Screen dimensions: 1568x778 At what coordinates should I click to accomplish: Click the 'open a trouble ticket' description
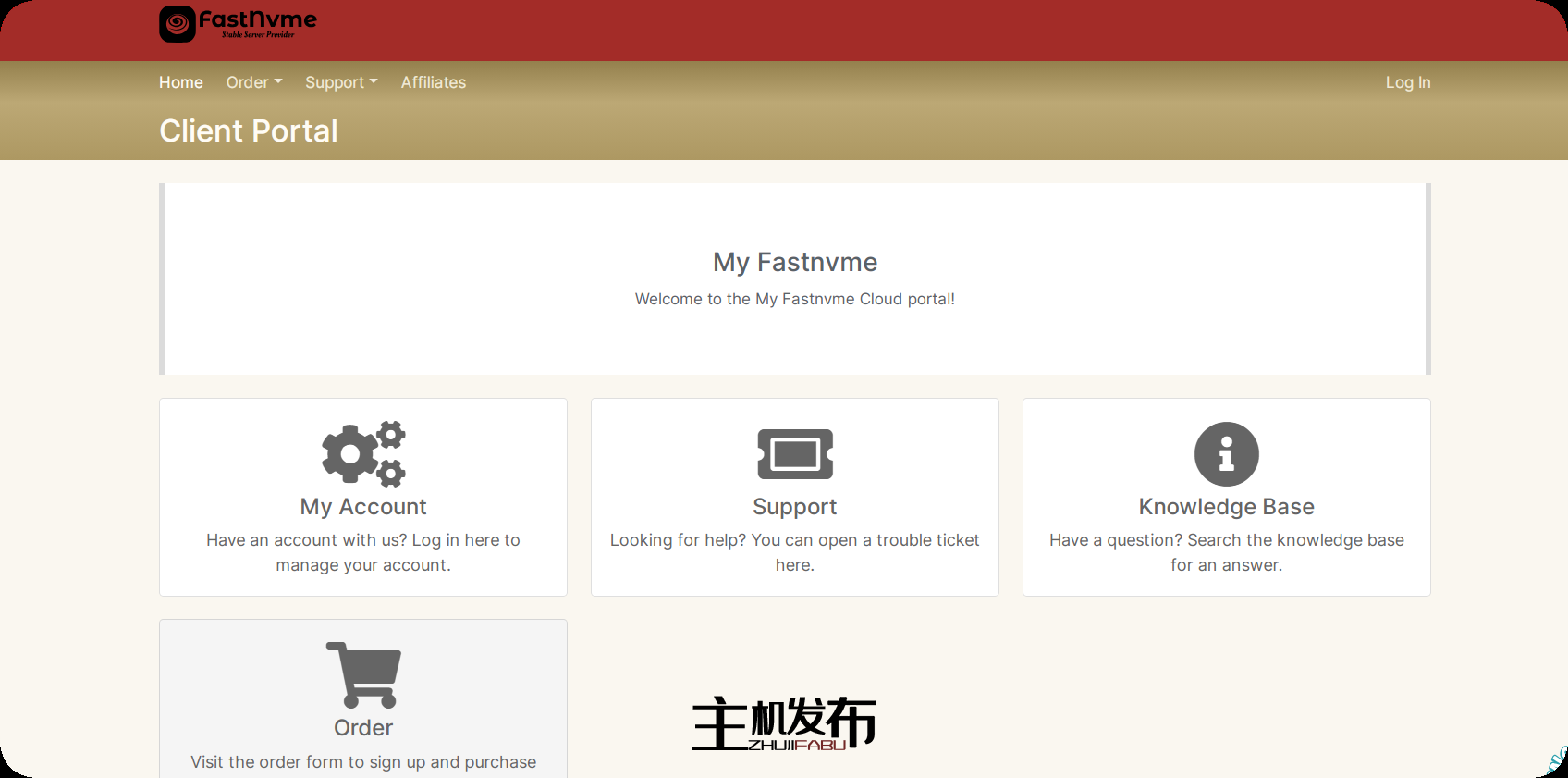tap(795, 552)
